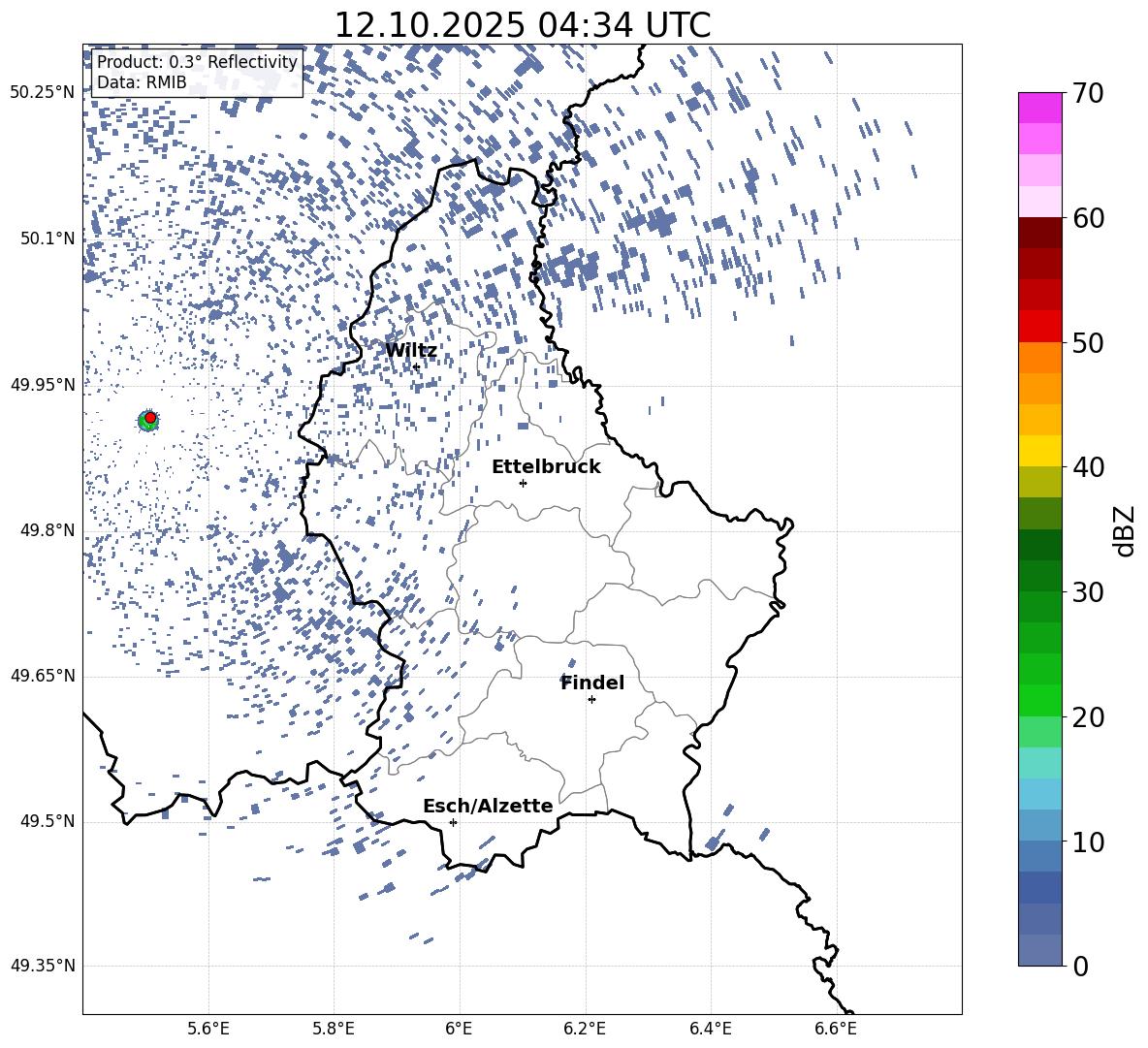Click the yellow 40 dBZ colorbar segment
Screen dimensions: 1148x1048
1039,451
